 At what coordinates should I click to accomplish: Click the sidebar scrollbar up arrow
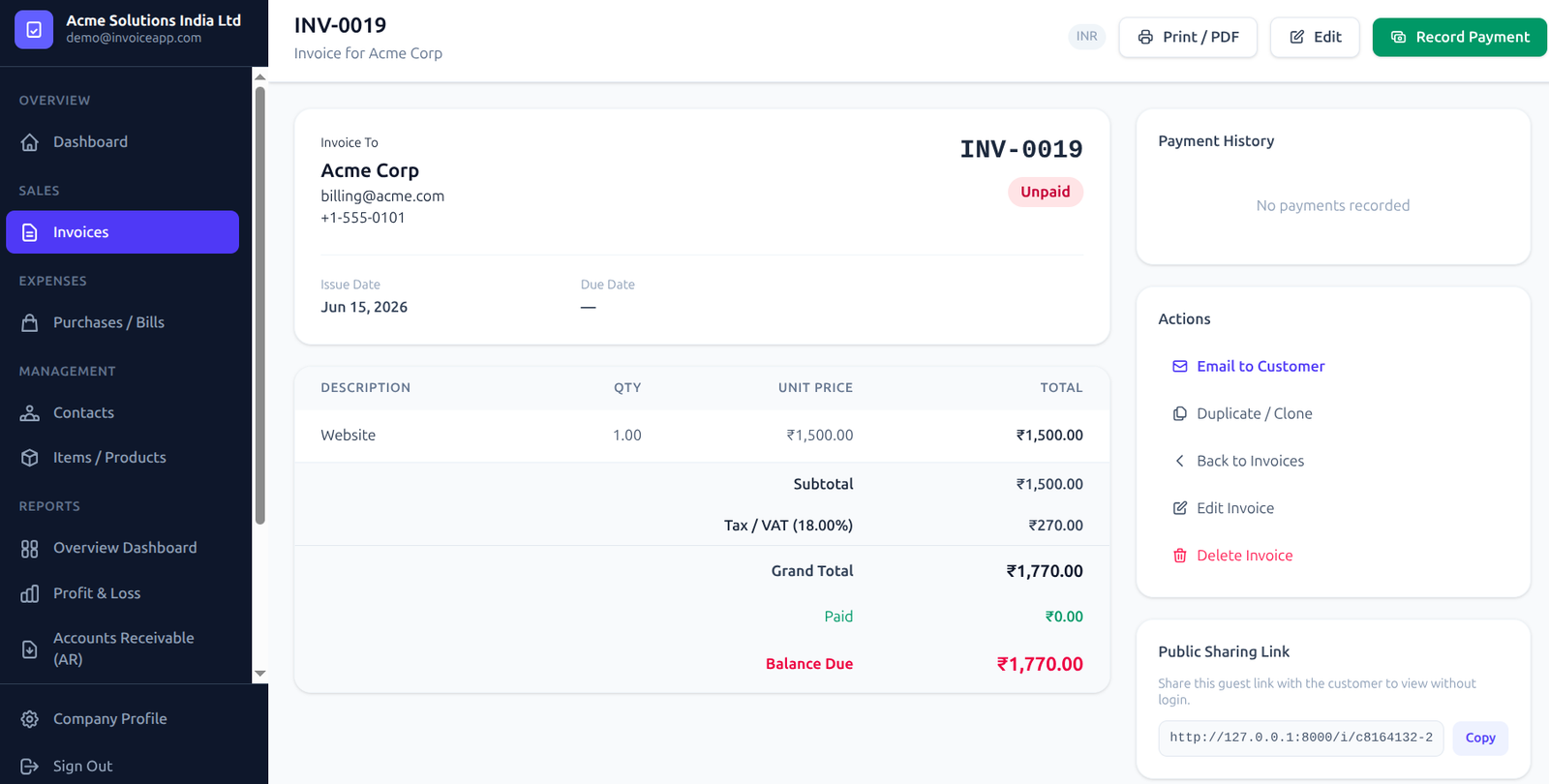pyautogui.click(x=259, y=76)
